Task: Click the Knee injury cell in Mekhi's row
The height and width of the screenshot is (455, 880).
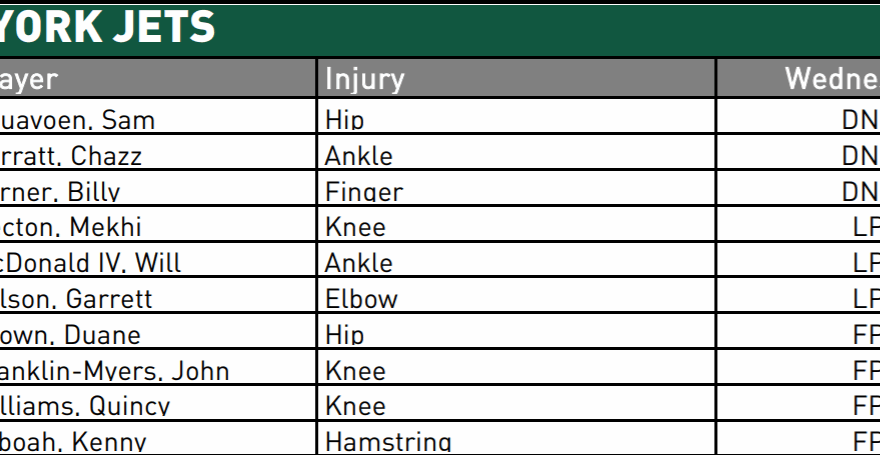Action: point(355,227)
